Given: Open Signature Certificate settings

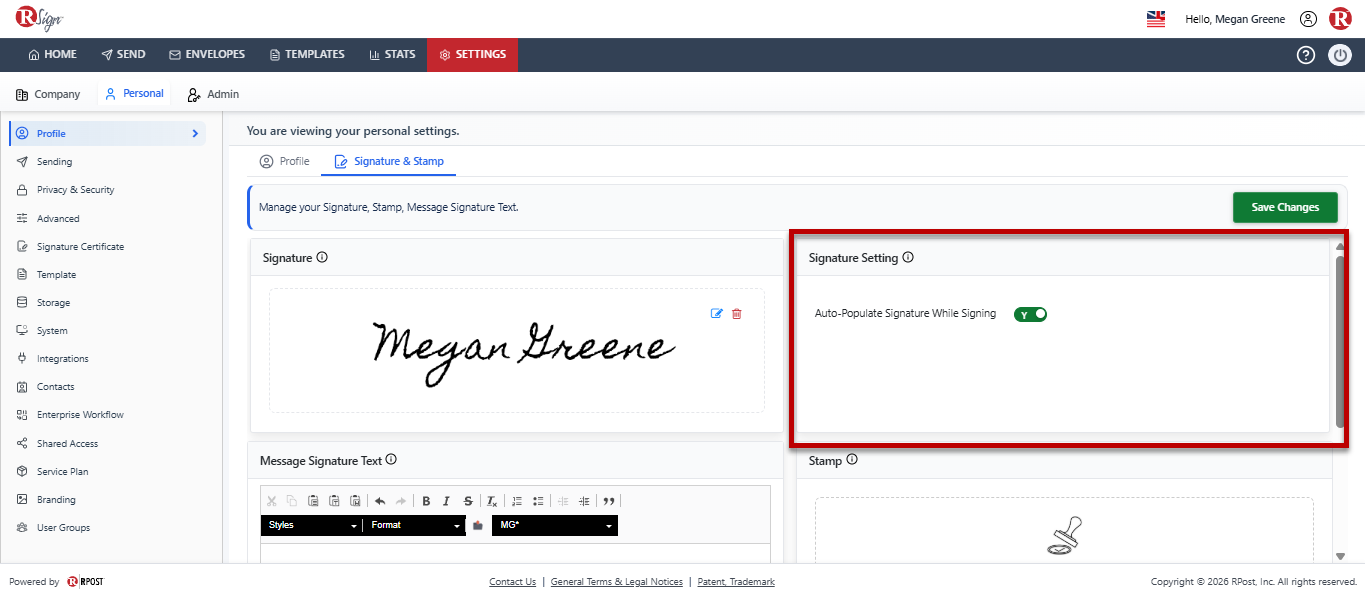Looking at the screenshot, I should pyautogui.click(x=108, y=246).
